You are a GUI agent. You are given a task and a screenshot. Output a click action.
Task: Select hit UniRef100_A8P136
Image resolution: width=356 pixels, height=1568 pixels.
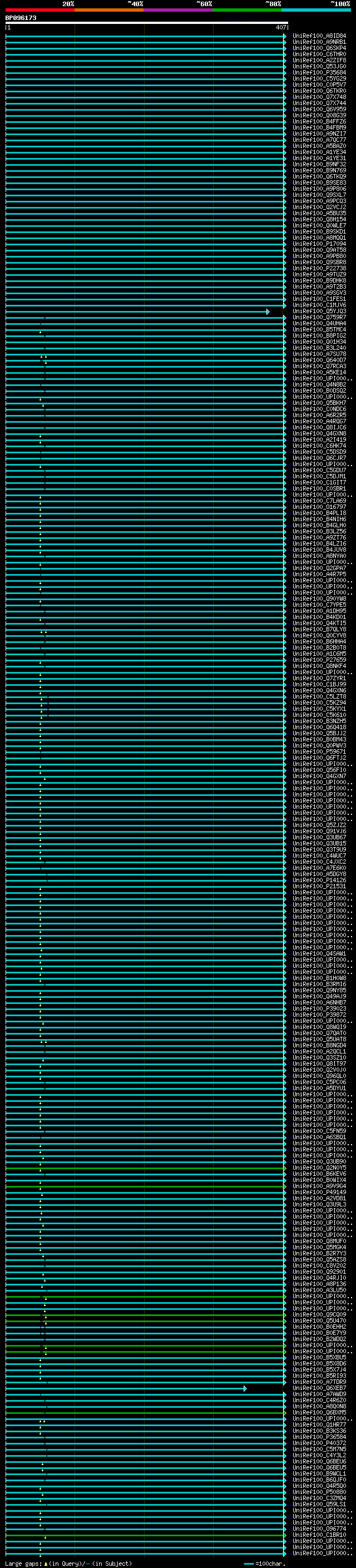click(x=319, y=1284)
